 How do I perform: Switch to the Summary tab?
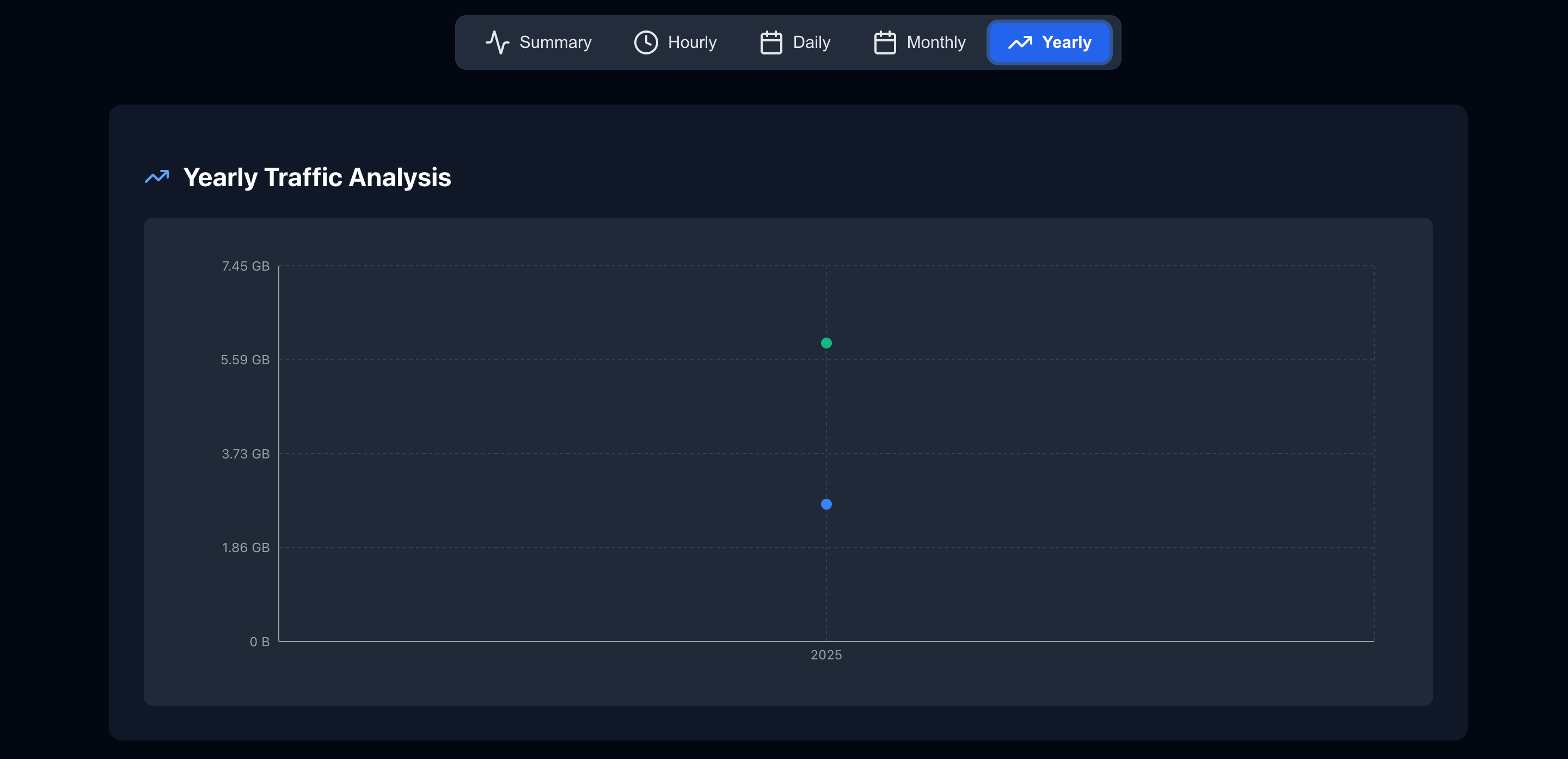click(x=555, y=42)
